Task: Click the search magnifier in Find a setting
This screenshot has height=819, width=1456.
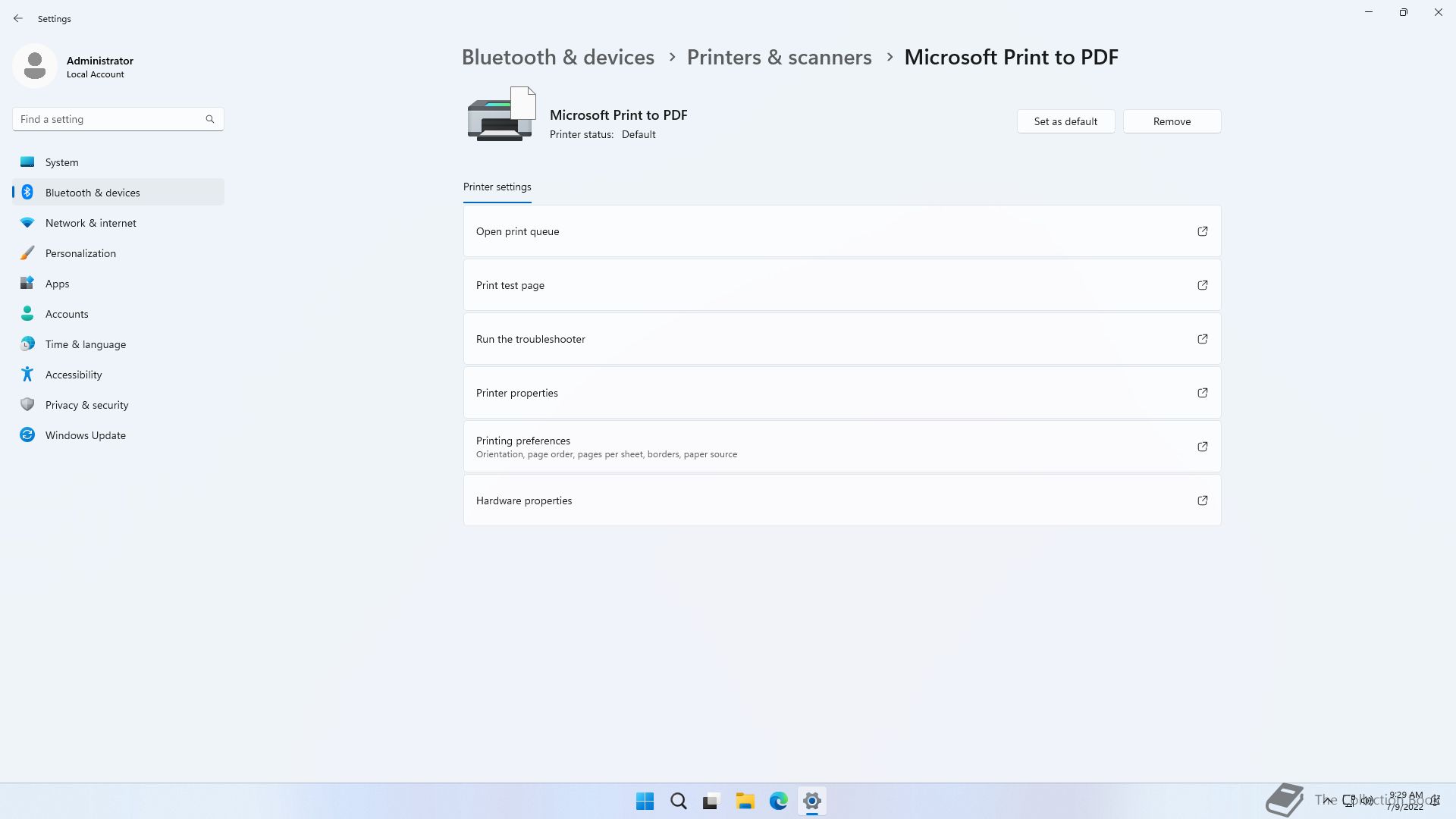Action: 210,119
